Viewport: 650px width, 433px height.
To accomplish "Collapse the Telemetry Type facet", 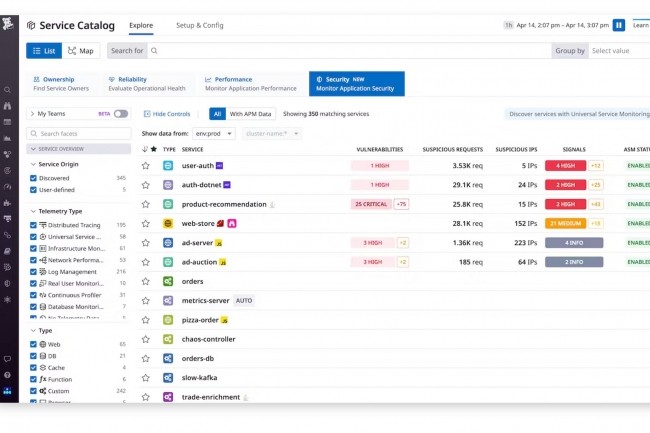I will click(x=33, y=211).
